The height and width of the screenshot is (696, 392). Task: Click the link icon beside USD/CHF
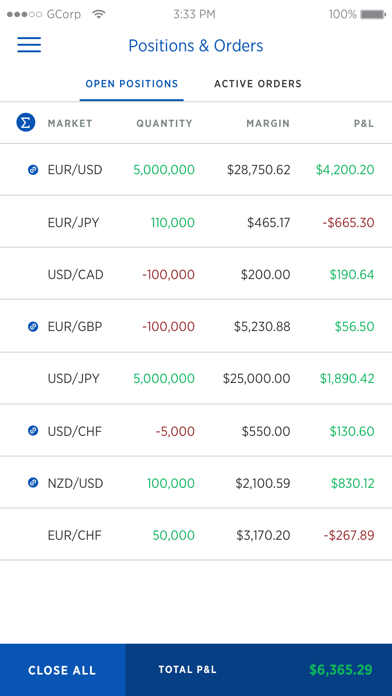33,431
